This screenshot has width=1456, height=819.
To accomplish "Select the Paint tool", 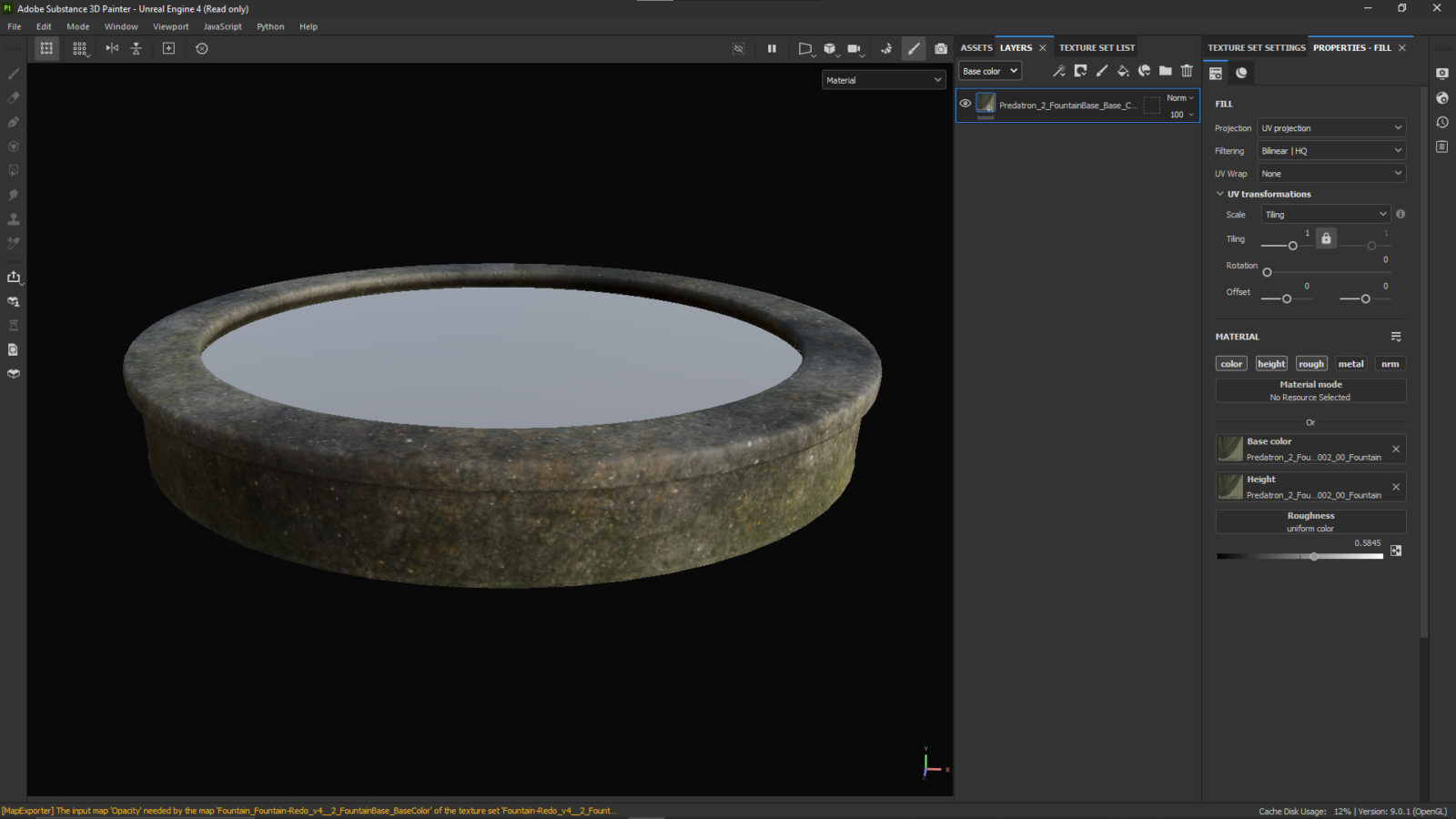I will (x=13, y=74).
